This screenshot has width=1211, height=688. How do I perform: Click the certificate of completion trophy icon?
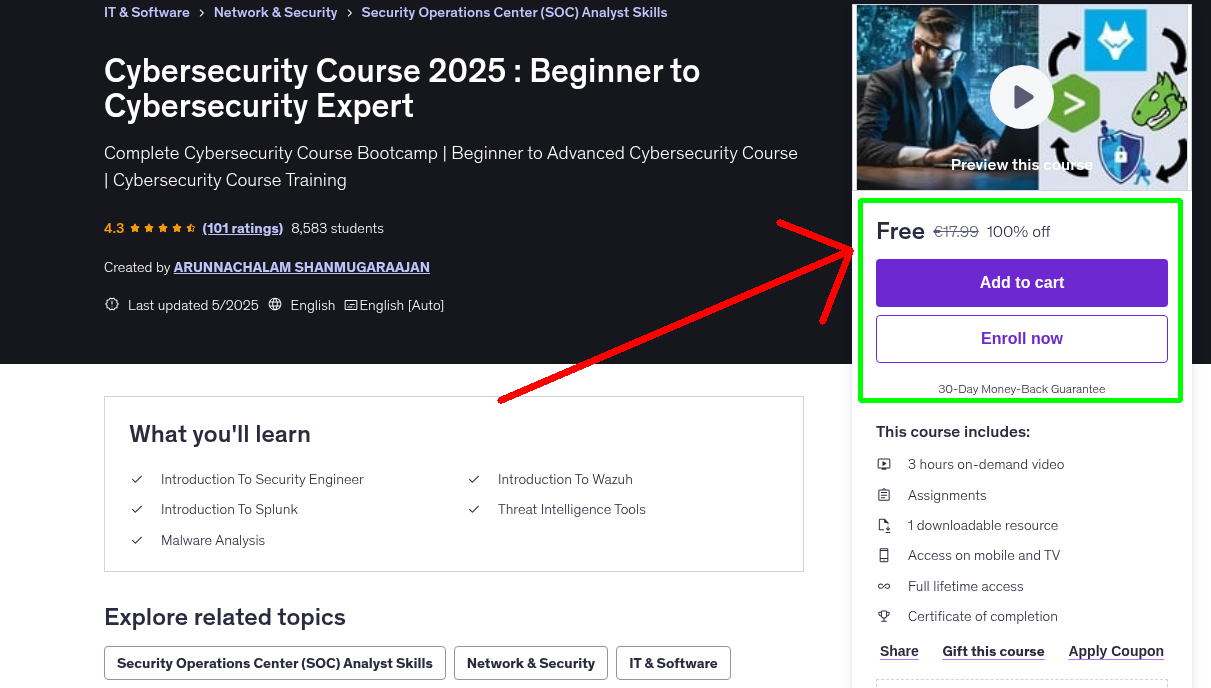[x=884, y=616]
